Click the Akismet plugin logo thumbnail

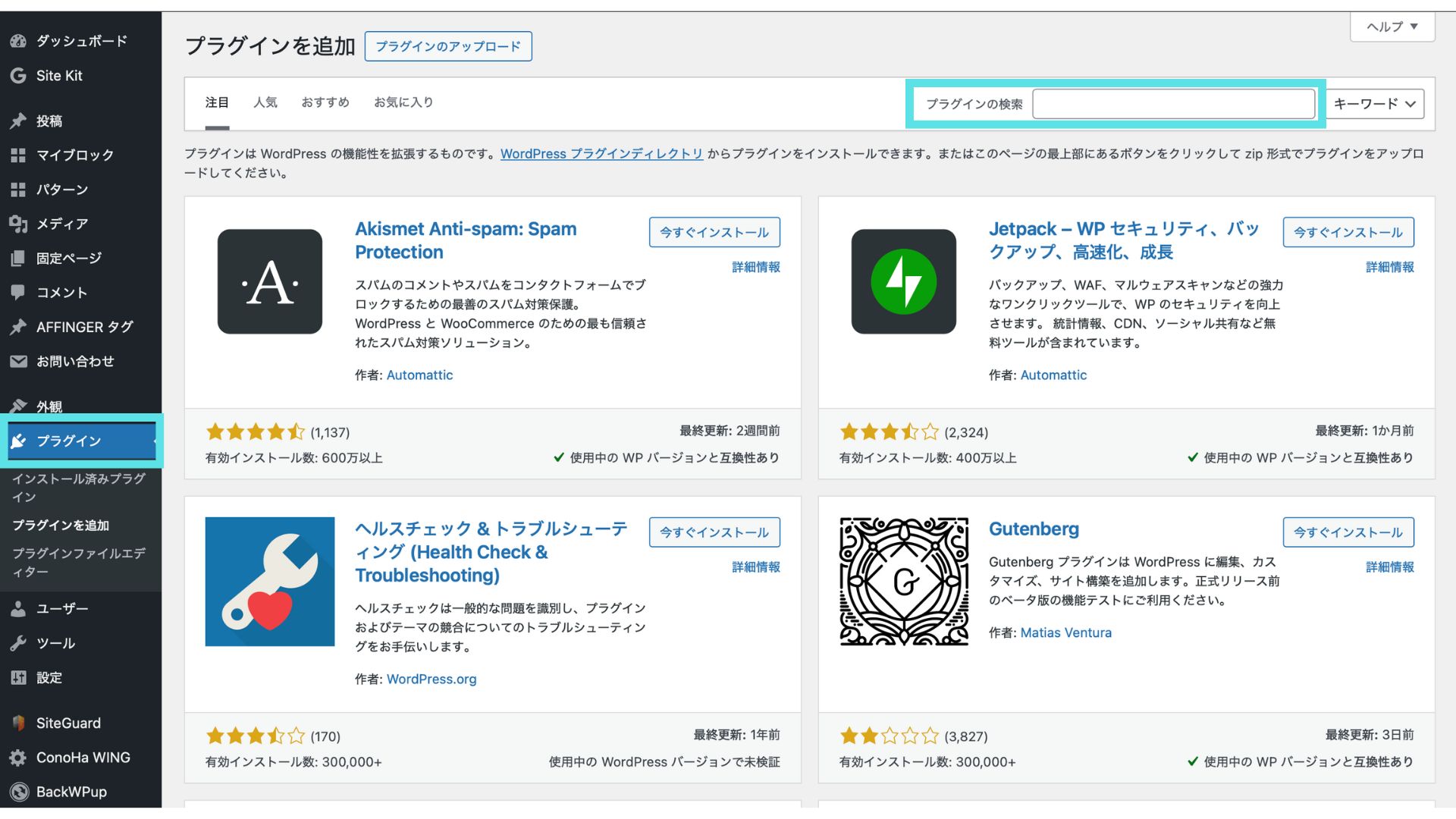[x=270, y=281]
